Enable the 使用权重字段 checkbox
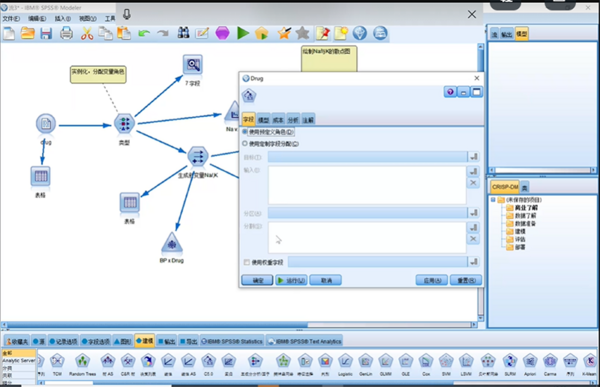The height and width of the screenshot is (387, 600). (247, 262)
